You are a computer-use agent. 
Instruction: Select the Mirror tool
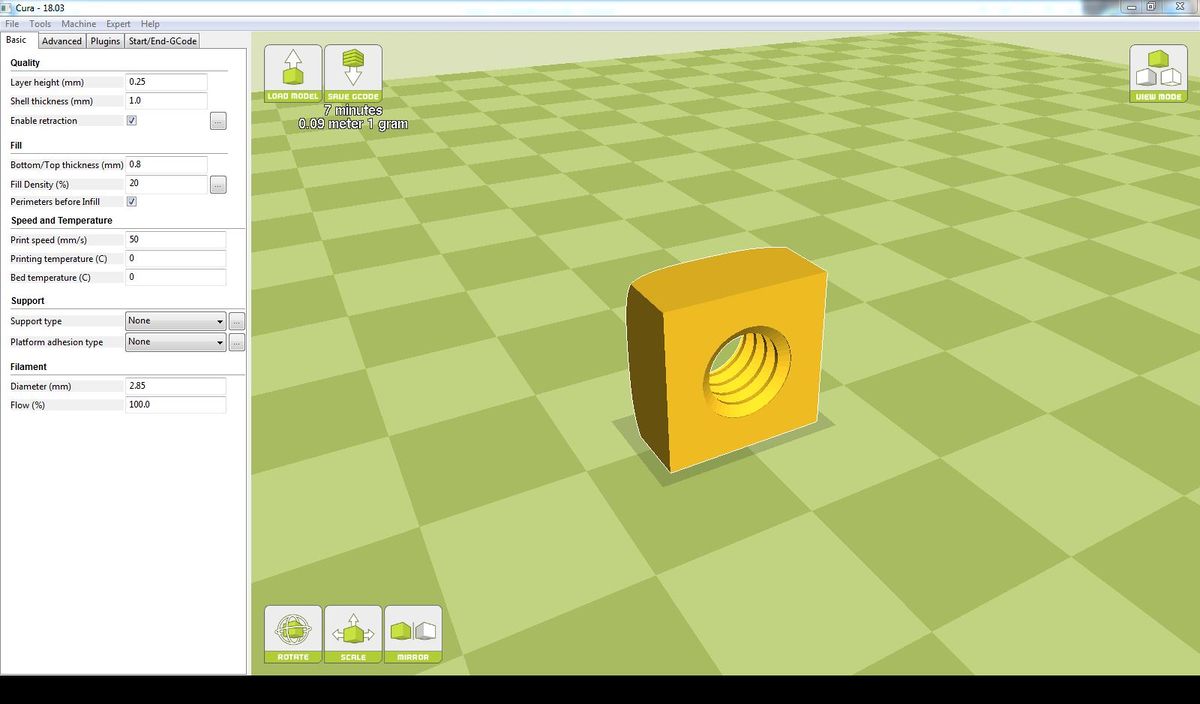(413, 634)
